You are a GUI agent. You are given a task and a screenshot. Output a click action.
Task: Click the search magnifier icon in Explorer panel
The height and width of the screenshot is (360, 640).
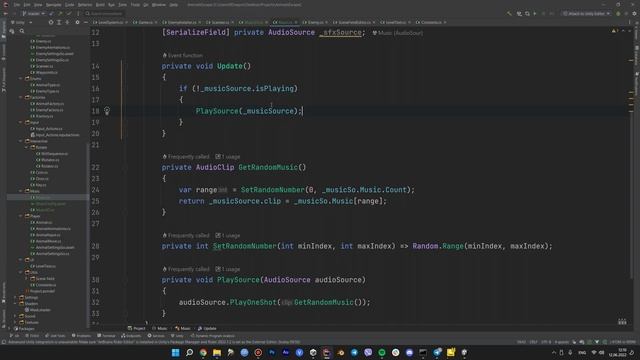(22, 31)
